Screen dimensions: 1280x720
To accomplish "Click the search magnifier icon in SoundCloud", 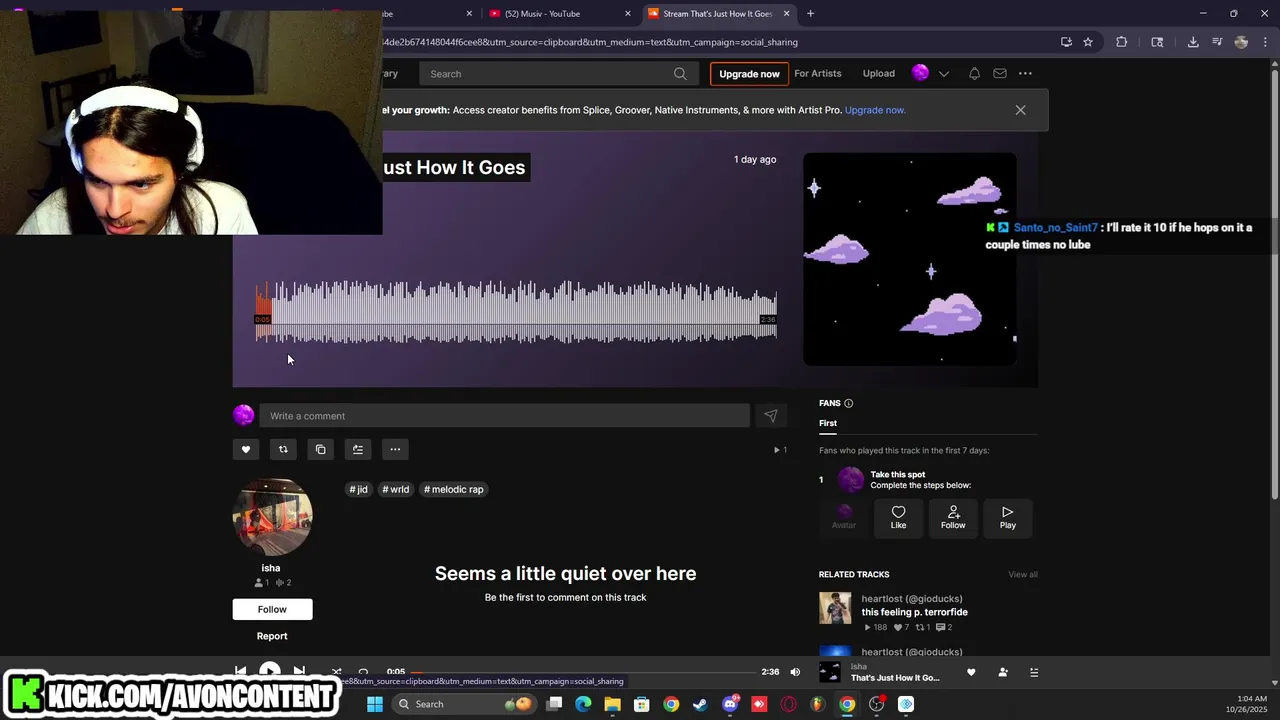I will pyautogui.click(x=680, y=74).
